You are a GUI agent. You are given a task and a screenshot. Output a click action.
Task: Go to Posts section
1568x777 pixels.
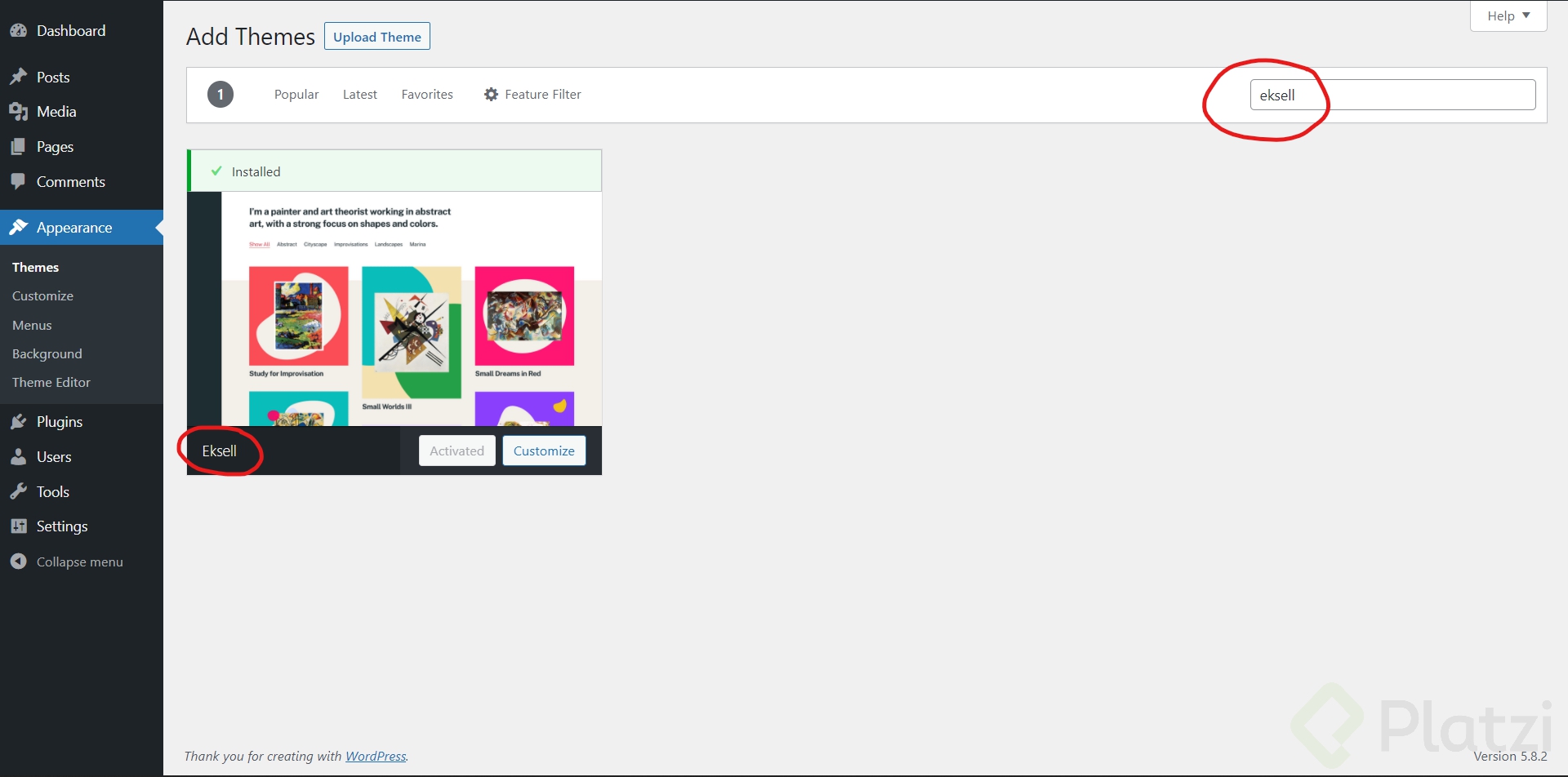coord(82,77)
